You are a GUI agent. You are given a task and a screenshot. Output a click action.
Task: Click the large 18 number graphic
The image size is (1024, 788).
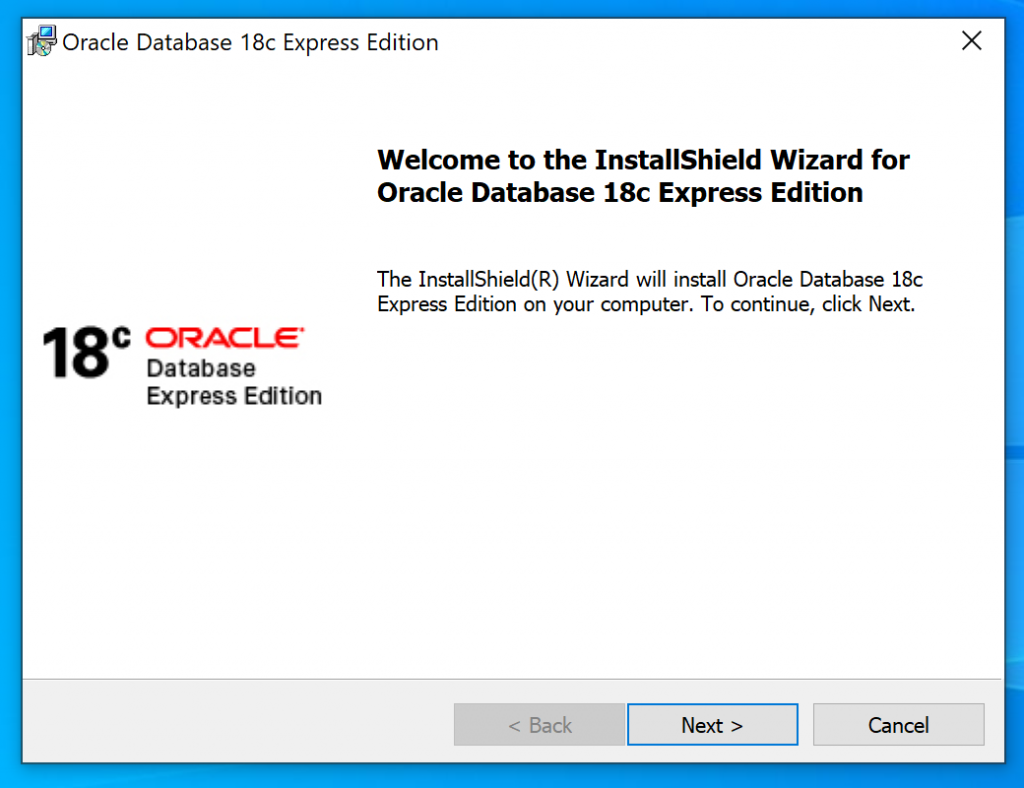point(76,355)
